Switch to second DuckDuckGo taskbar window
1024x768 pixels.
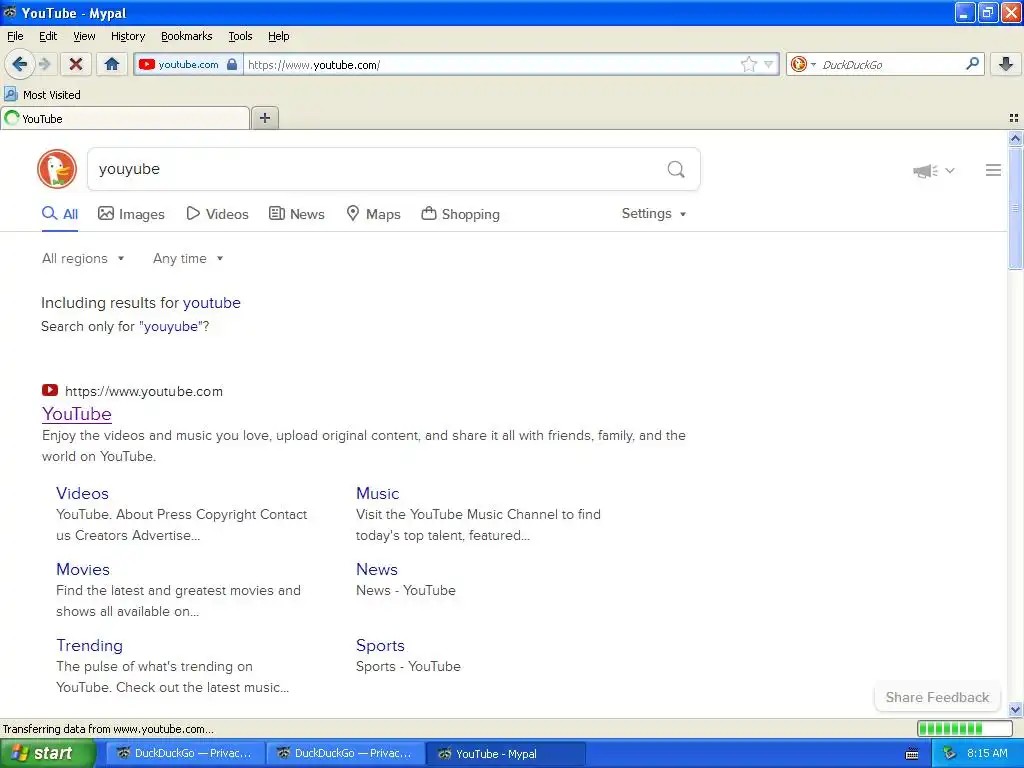345,753
